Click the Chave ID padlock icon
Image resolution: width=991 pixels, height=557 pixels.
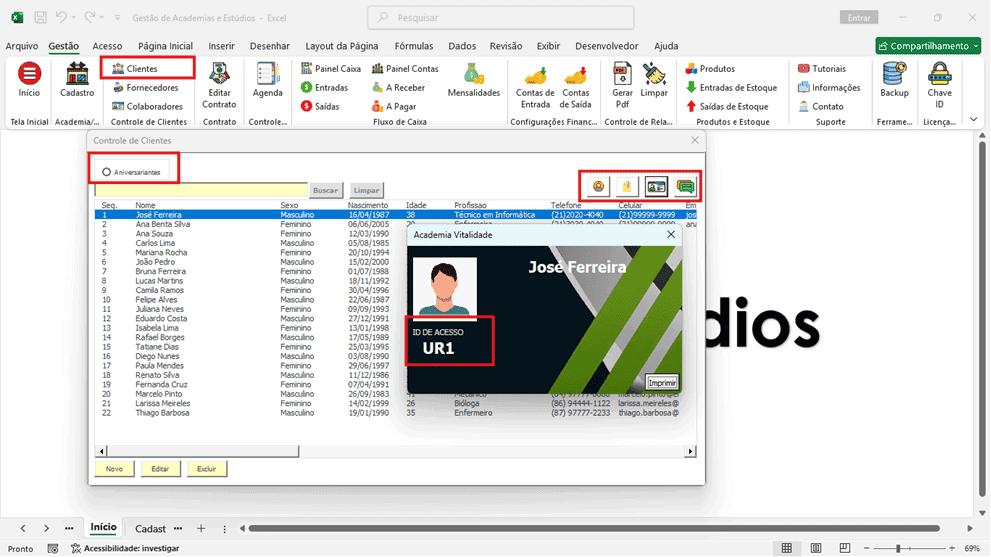pos(939,75)
